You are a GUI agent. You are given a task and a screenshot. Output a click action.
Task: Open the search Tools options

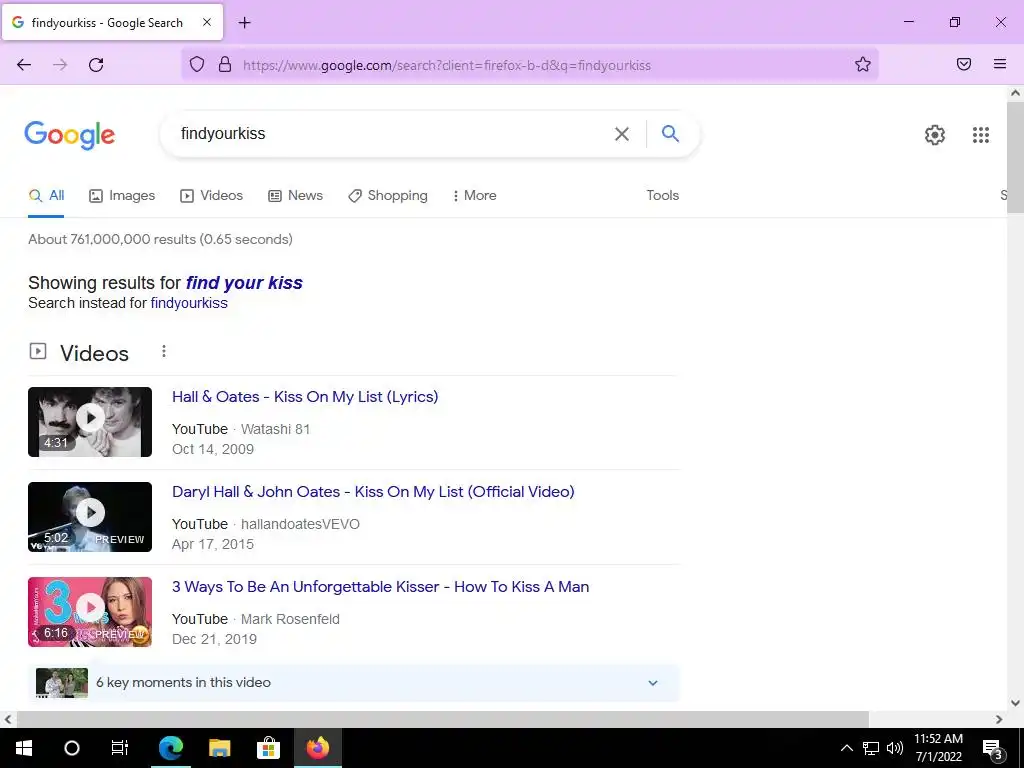tap(662, 195)
